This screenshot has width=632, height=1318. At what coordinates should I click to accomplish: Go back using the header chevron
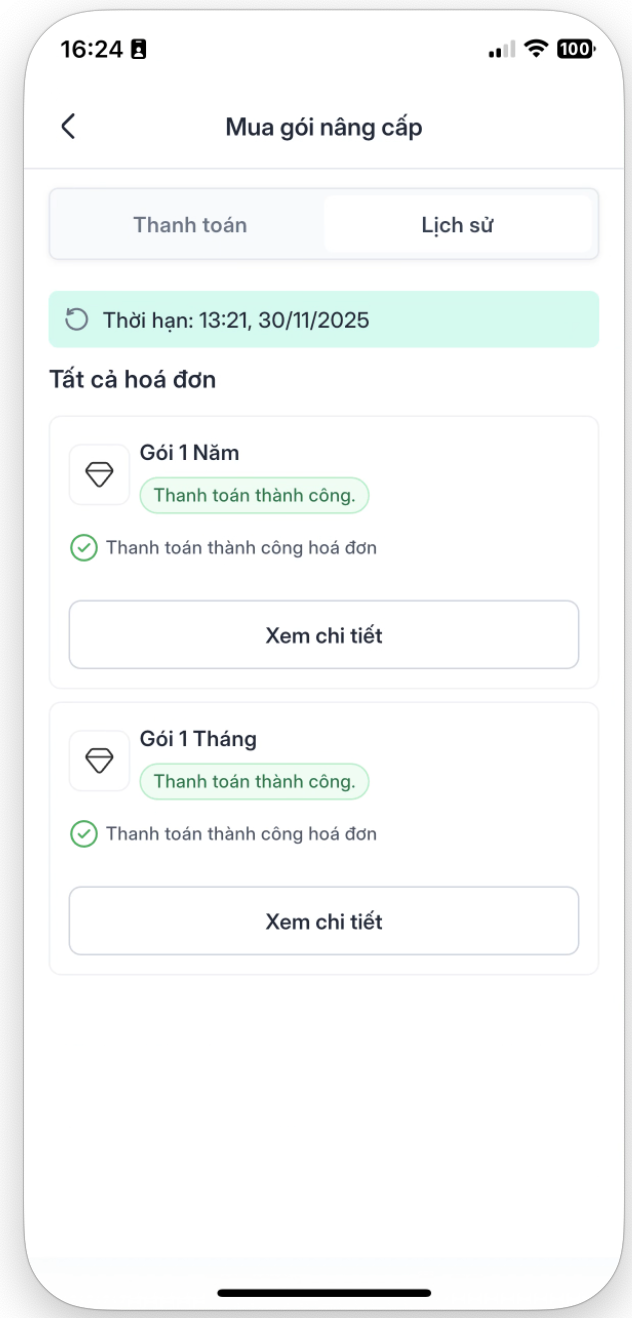click(68, 127)
